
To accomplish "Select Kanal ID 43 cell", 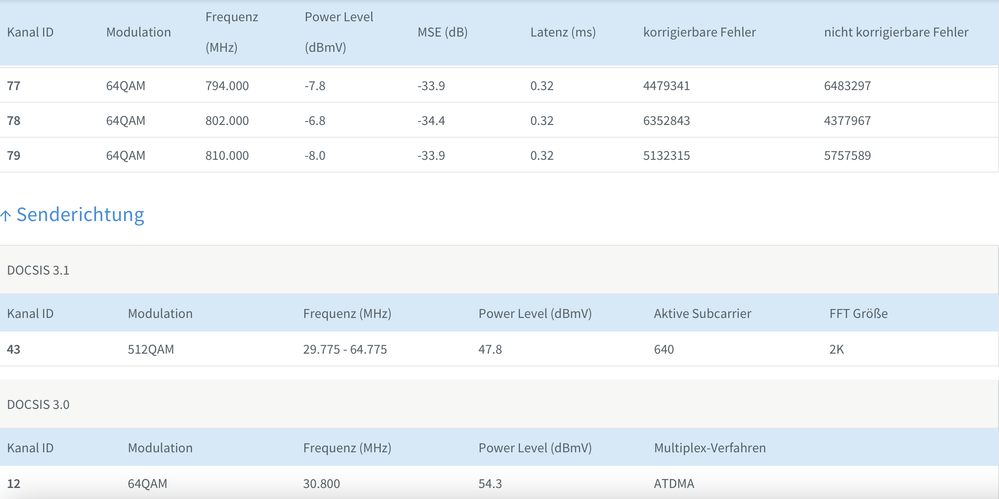I will click(x=13, y=349).
